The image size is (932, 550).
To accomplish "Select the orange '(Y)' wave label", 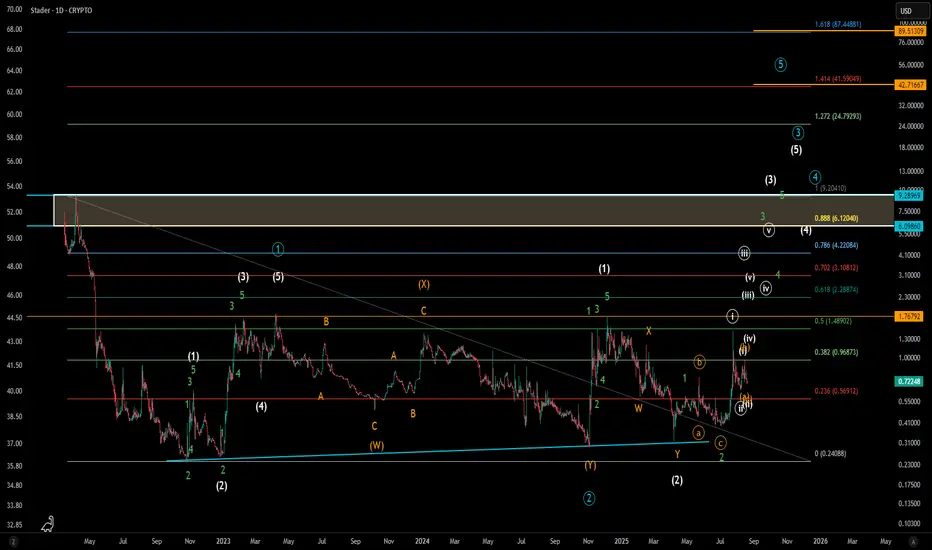I will [x=590, y=466].
